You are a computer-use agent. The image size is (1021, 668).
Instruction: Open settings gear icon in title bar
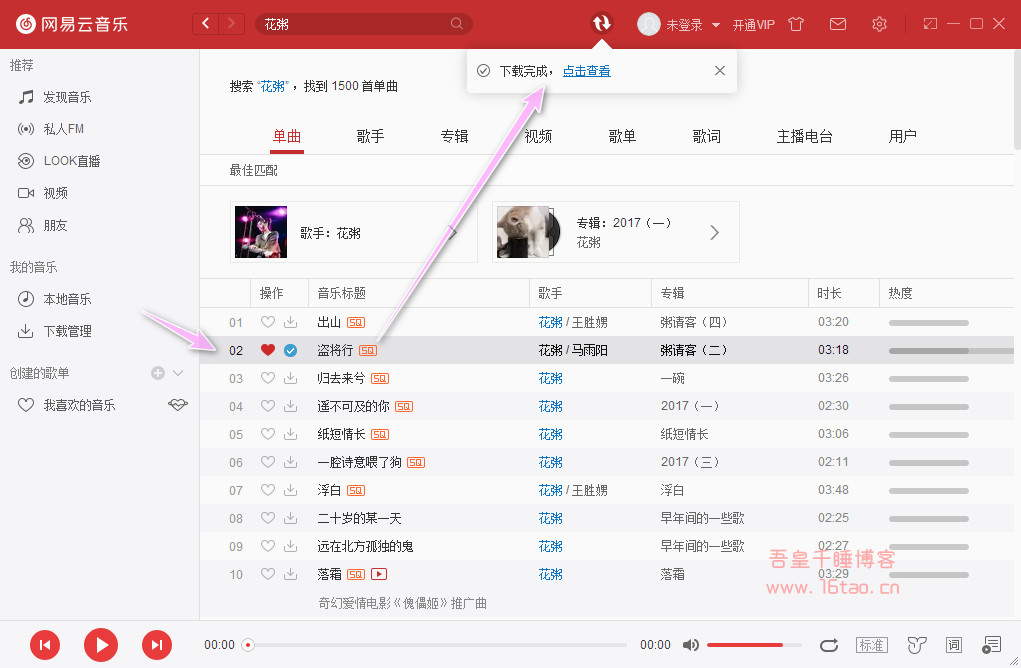879,24
